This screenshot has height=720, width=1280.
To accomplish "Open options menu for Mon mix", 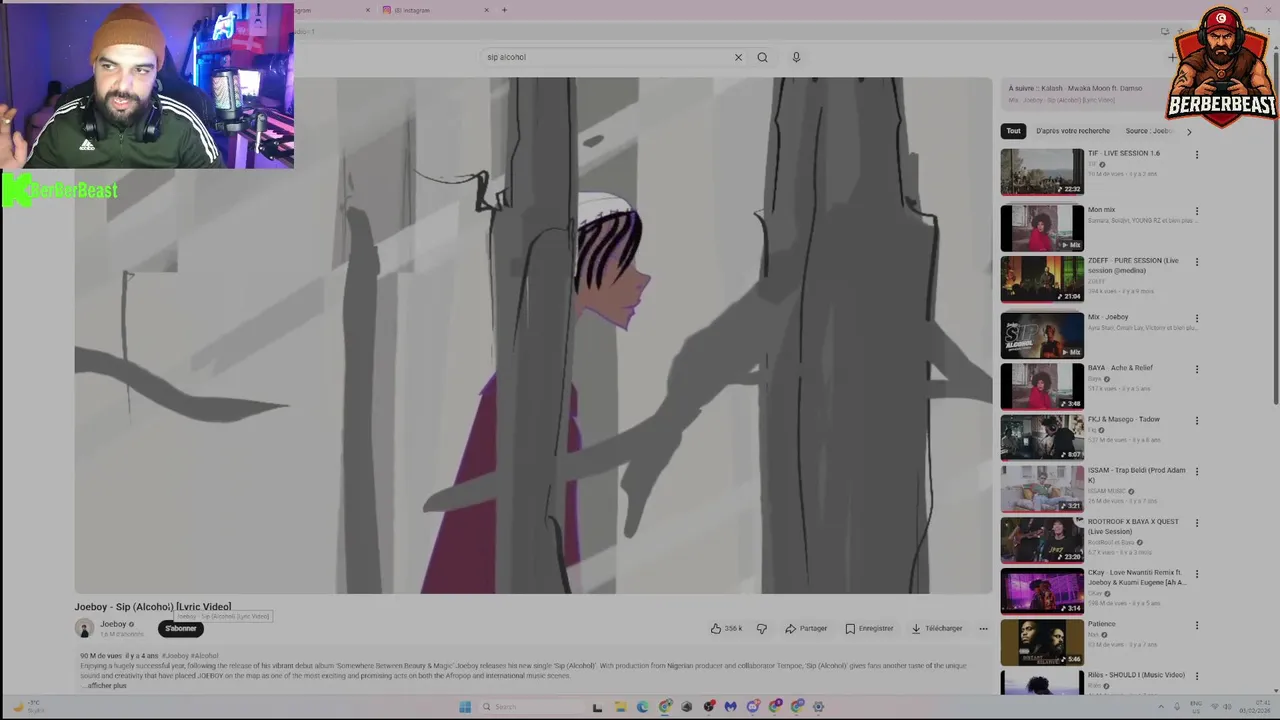I will point(1197,212).
